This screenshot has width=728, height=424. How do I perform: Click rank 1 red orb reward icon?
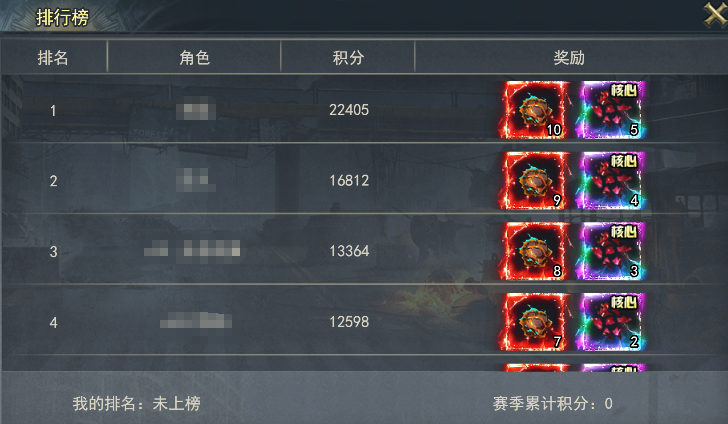pyautogui.click(x=534, y=110)
